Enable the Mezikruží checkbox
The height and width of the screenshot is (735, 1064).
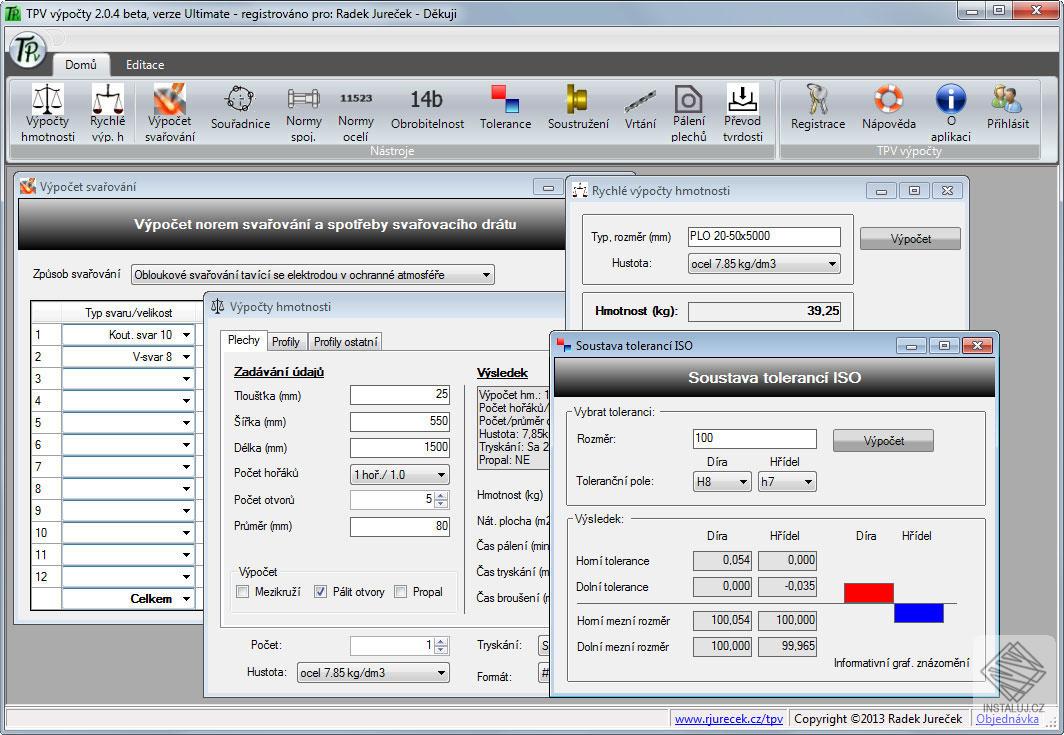click(243, 592)
